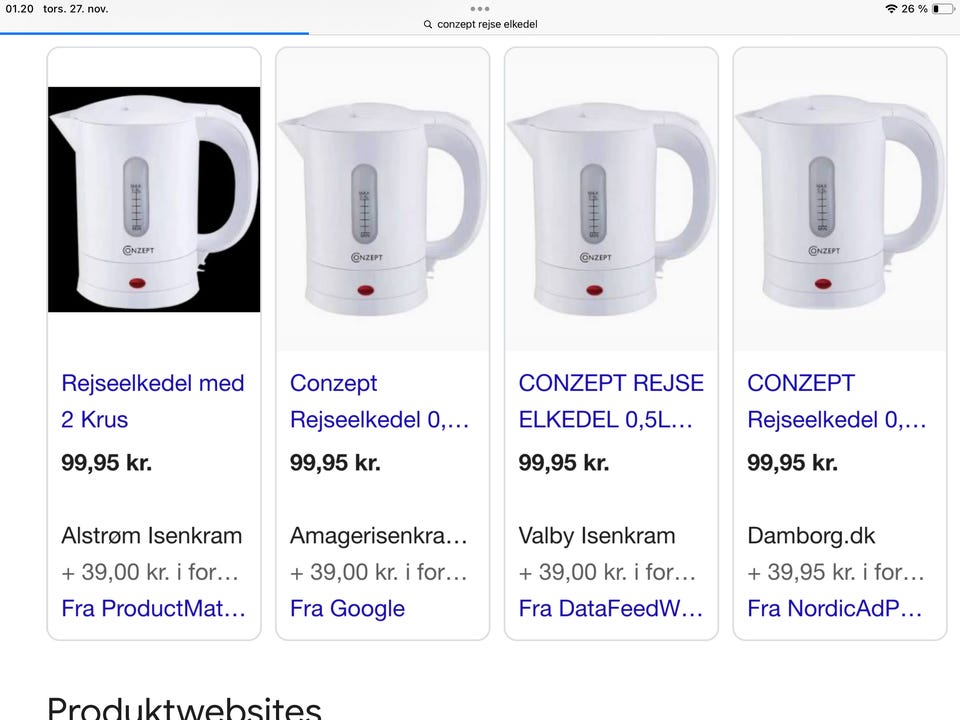960x720 pixels.
Task: Tap the search magnifier icon in address bar
Action: (427, 24)
